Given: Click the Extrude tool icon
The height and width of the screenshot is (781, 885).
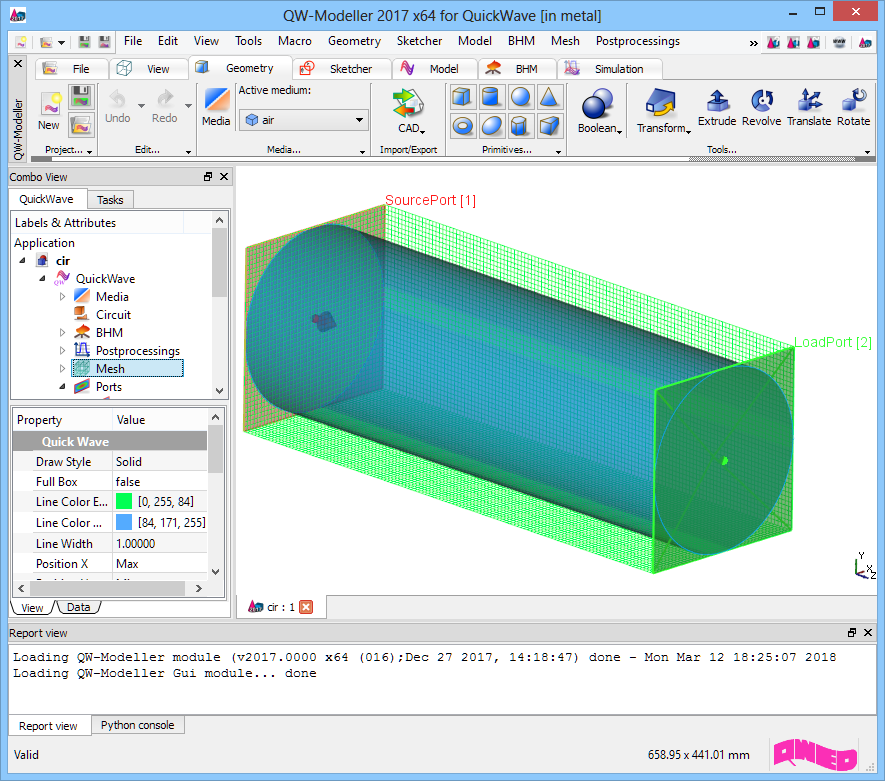Looking at the screenshot, I should click(x=716, y=107).
